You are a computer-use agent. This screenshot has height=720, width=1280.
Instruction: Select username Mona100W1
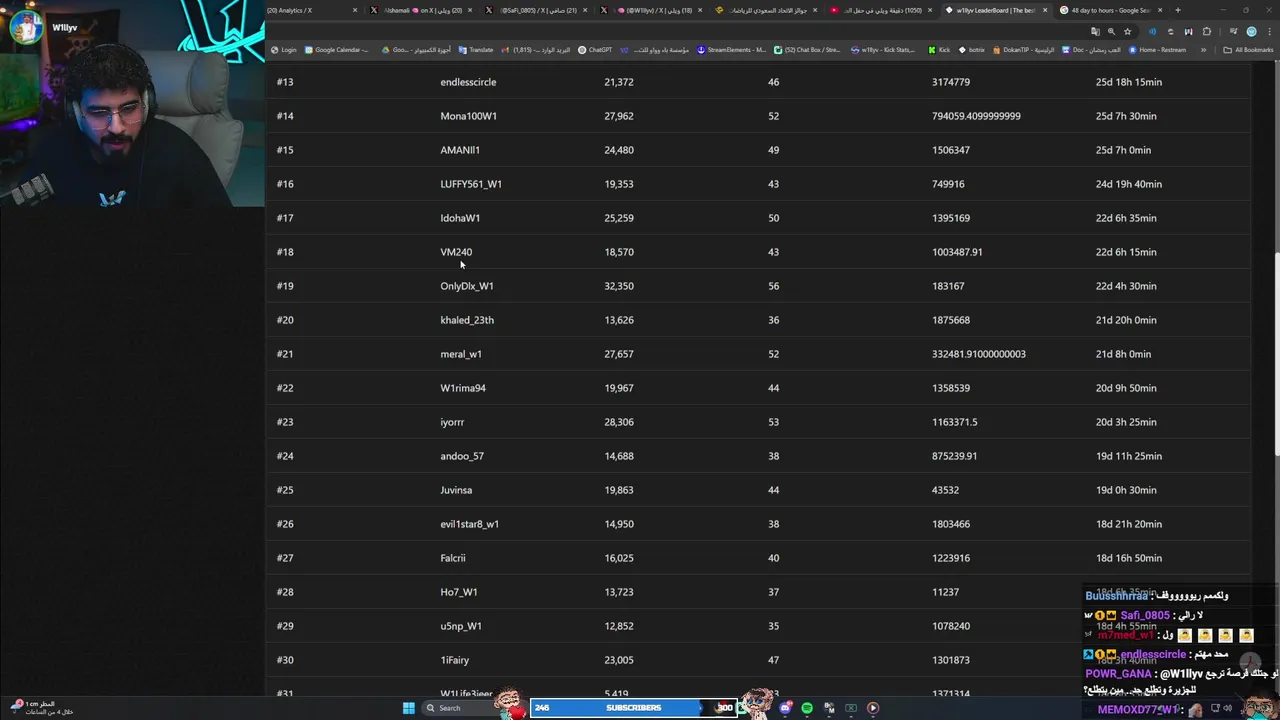pos(468,116)
